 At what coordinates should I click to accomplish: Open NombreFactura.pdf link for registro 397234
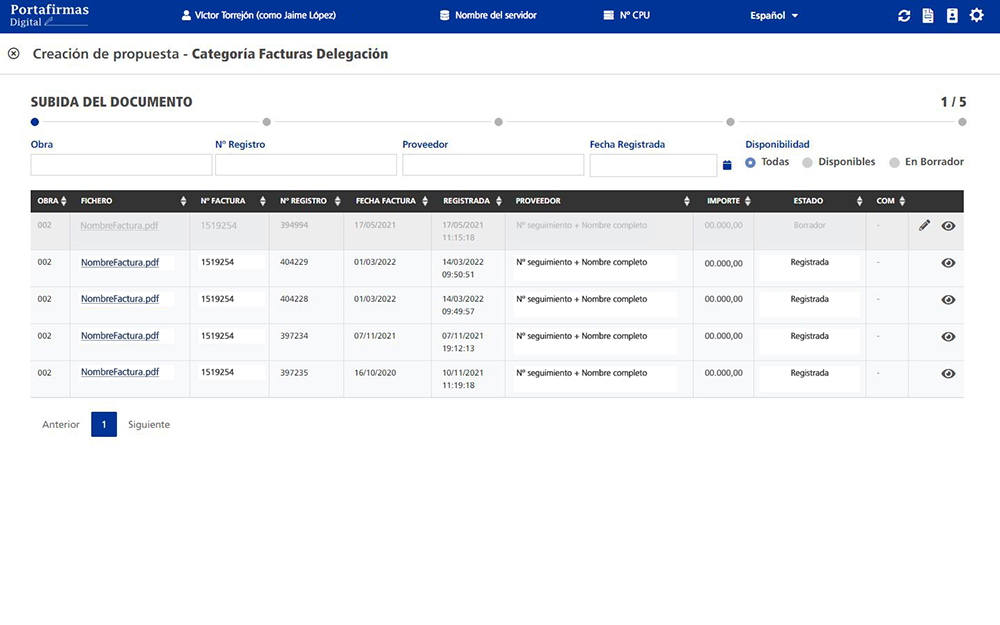tap(120, 336)
